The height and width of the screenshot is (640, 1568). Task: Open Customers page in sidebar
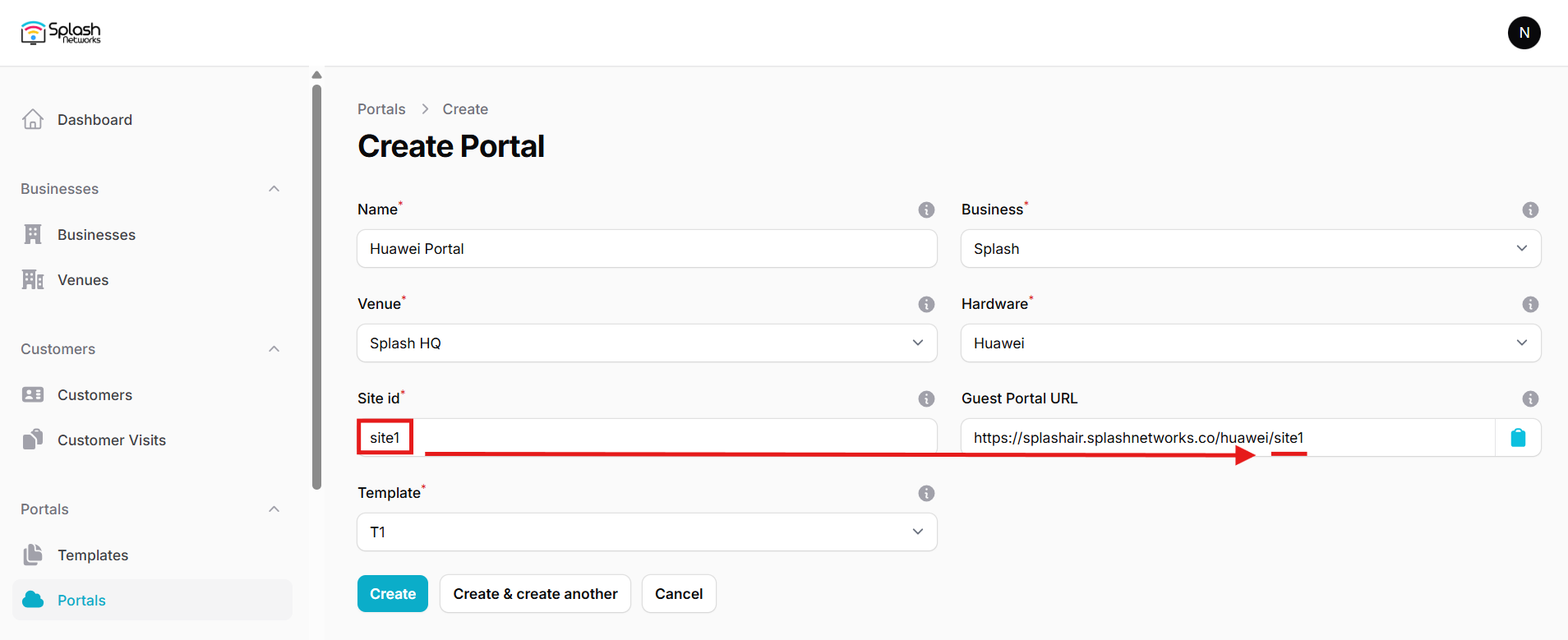click(x=152, y=395)
